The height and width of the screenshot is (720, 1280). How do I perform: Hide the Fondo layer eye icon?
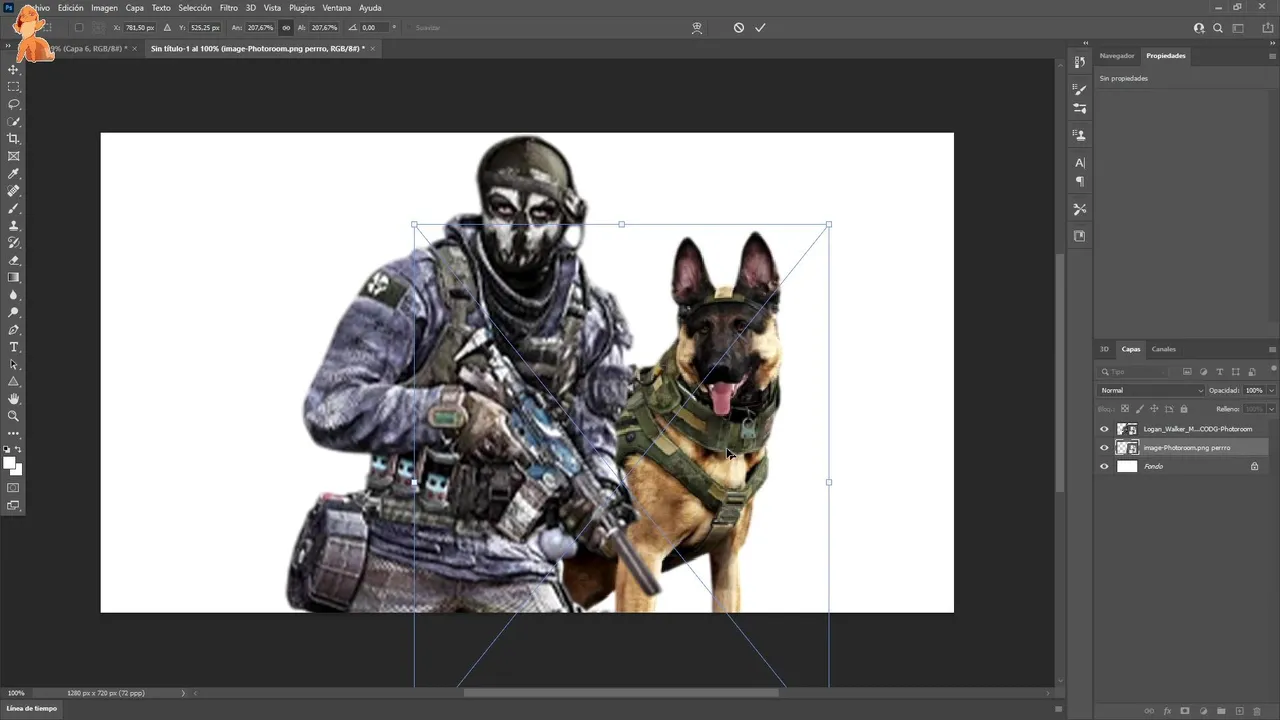point(1105,466)
